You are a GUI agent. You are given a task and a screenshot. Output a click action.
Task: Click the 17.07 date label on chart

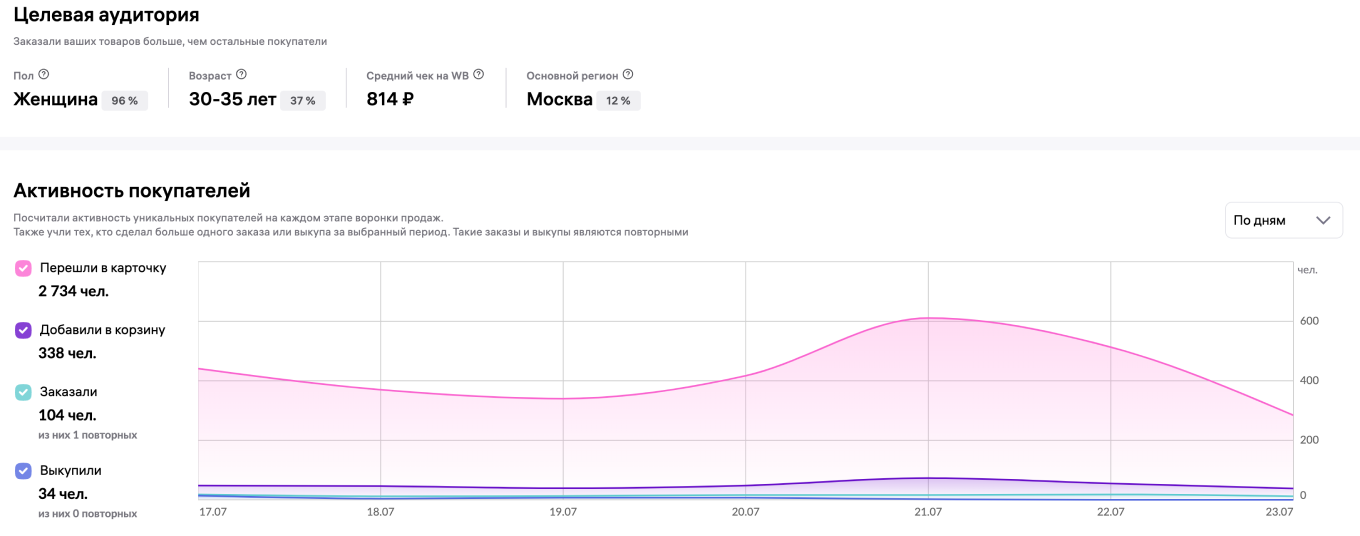(212, 512)
